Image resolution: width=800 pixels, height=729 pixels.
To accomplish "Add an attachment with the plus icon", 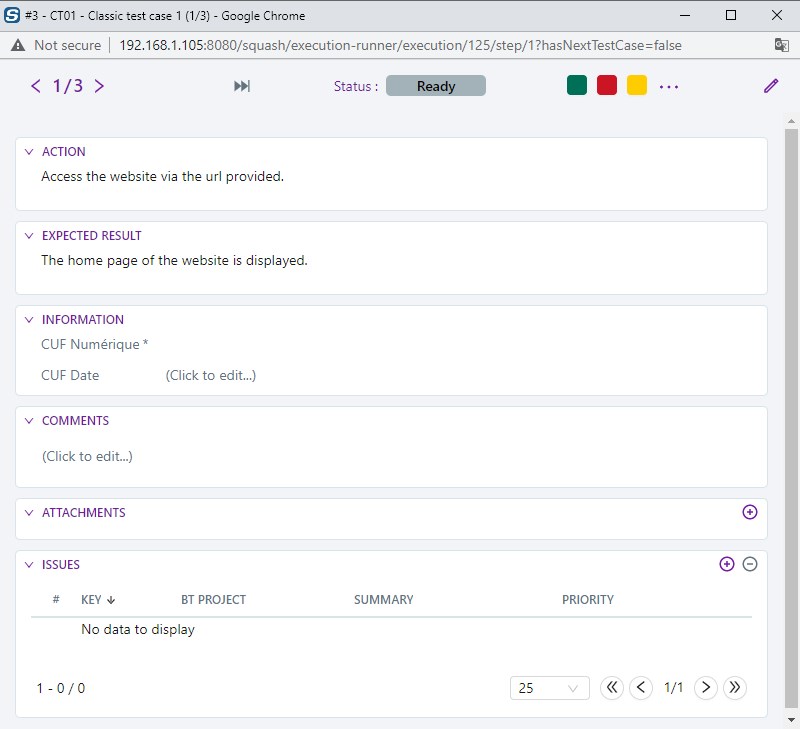I will click(750, 512).
